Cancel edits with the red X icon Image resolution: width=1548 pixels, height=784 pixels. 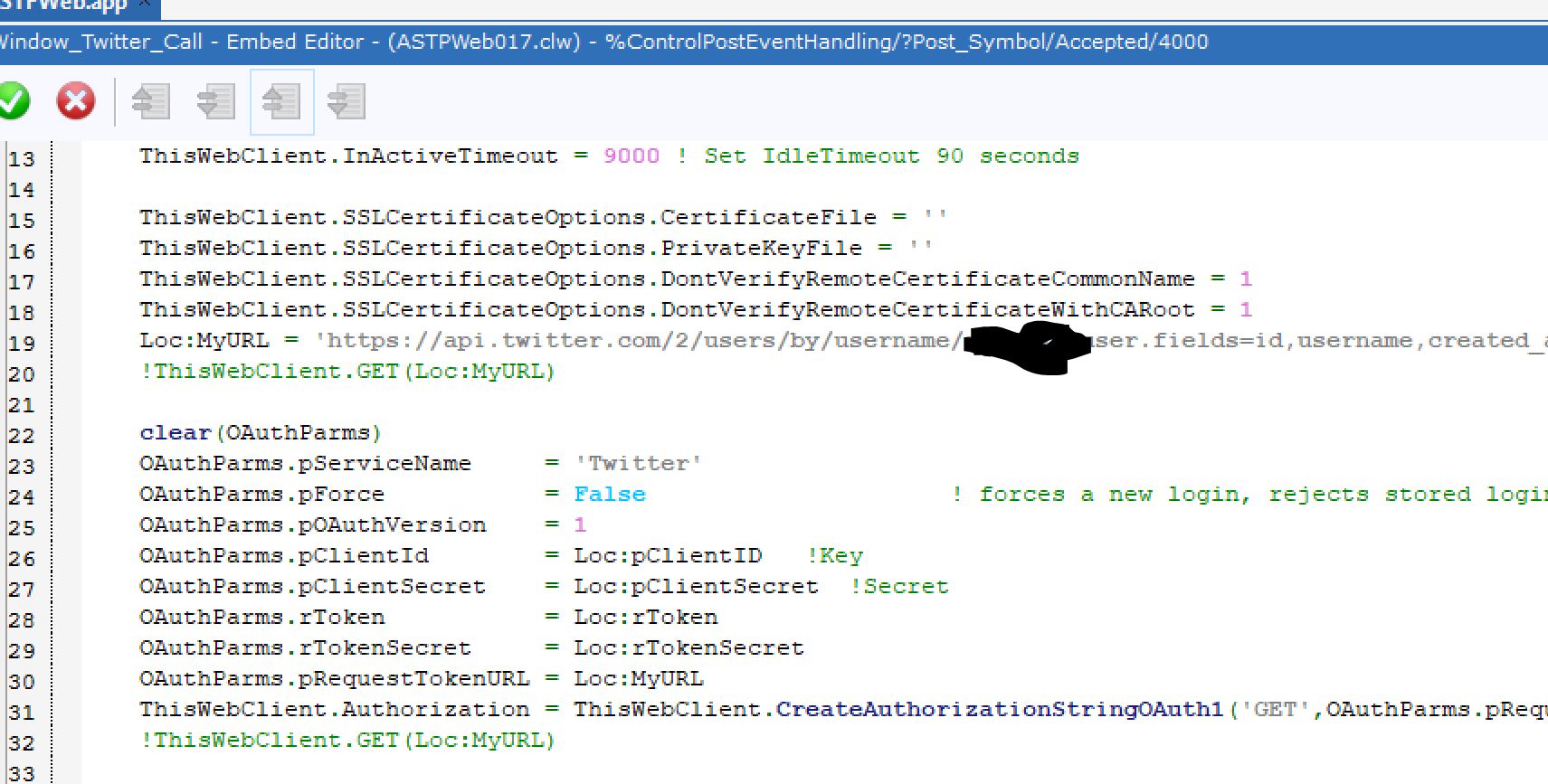(76, 100)
